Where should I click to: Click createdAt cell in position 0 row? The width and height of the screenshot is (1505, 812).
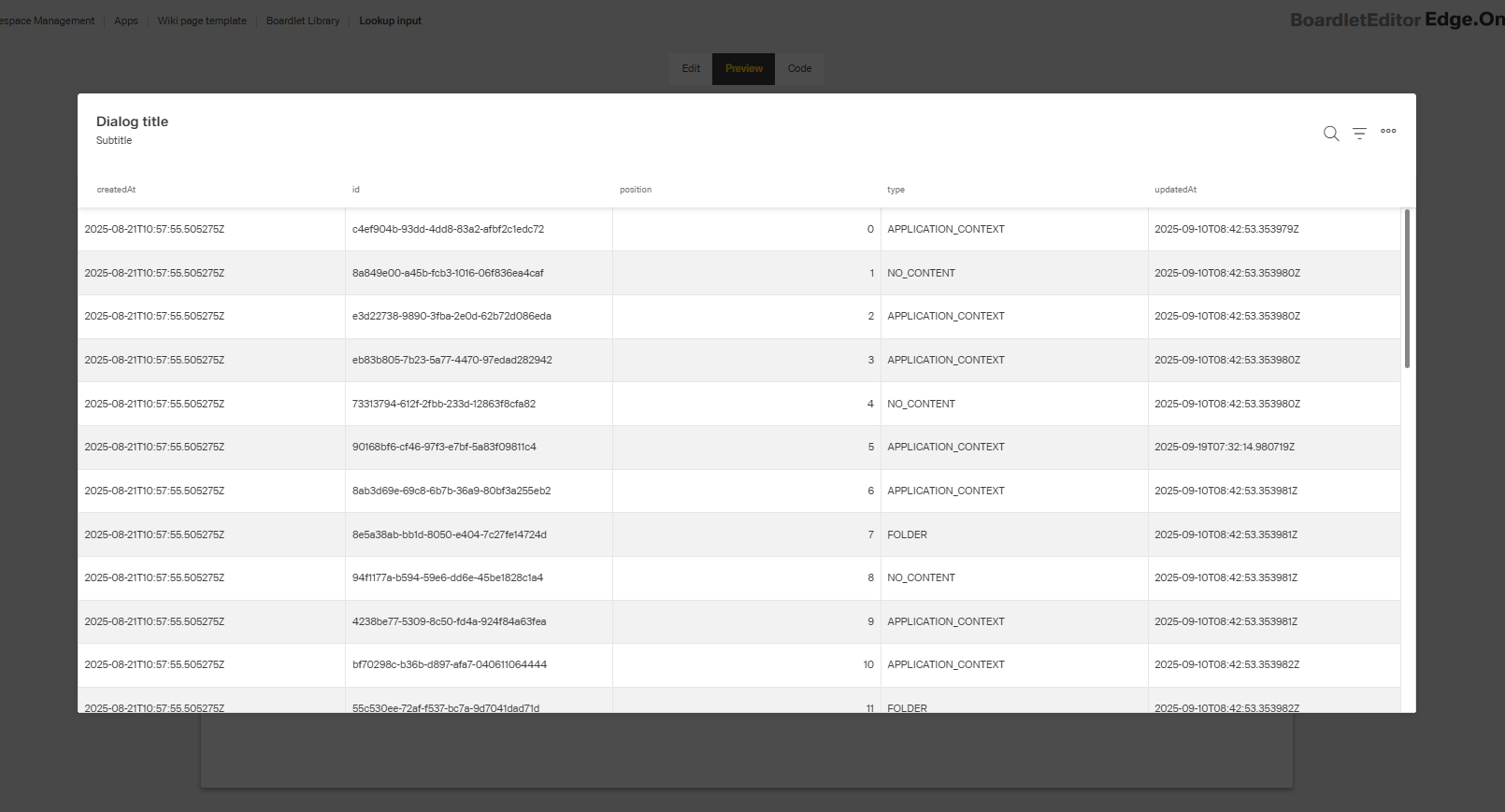click(211, 229)
